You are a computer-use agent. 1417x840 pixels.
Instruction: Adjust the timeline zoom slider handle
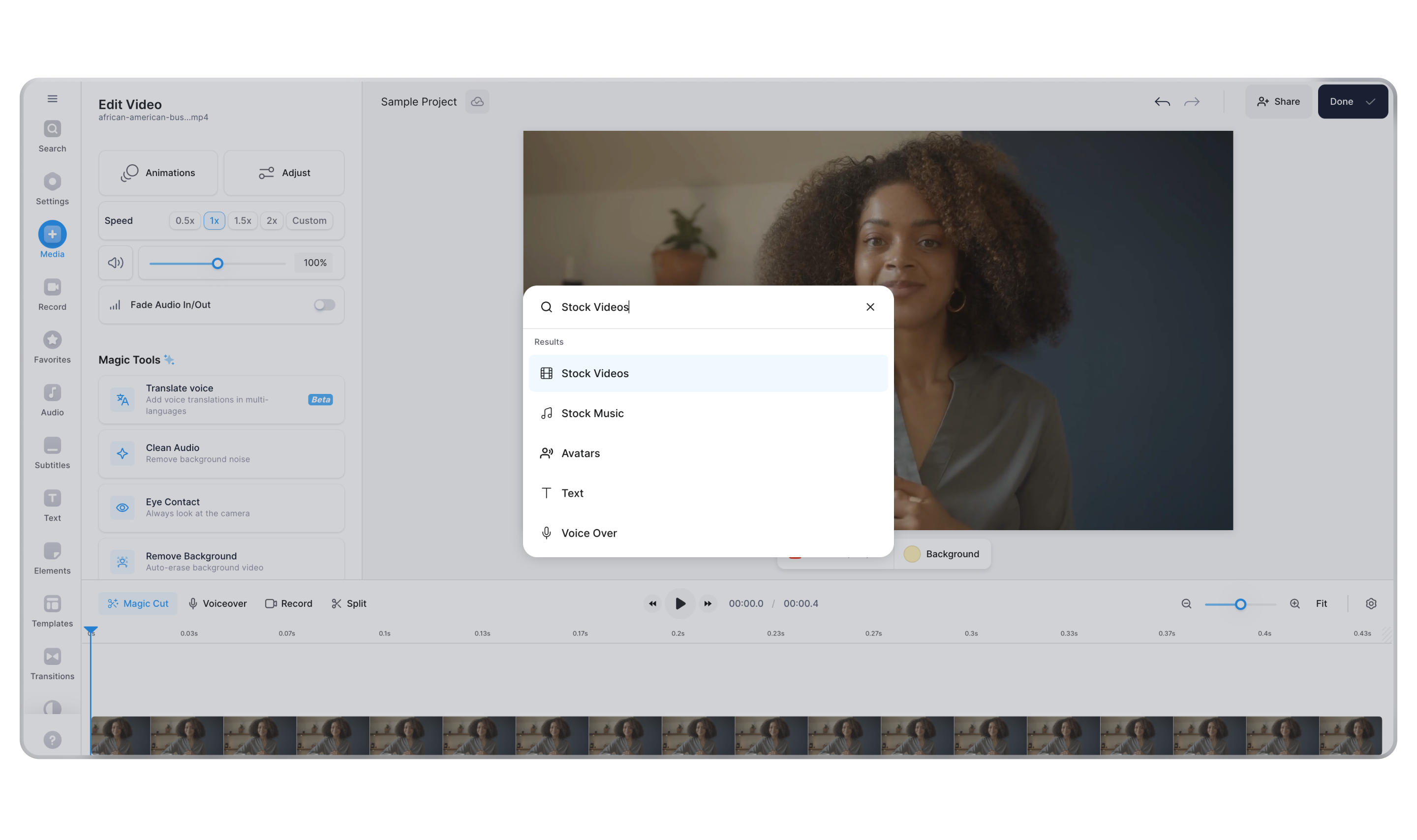click(1240, 604)
